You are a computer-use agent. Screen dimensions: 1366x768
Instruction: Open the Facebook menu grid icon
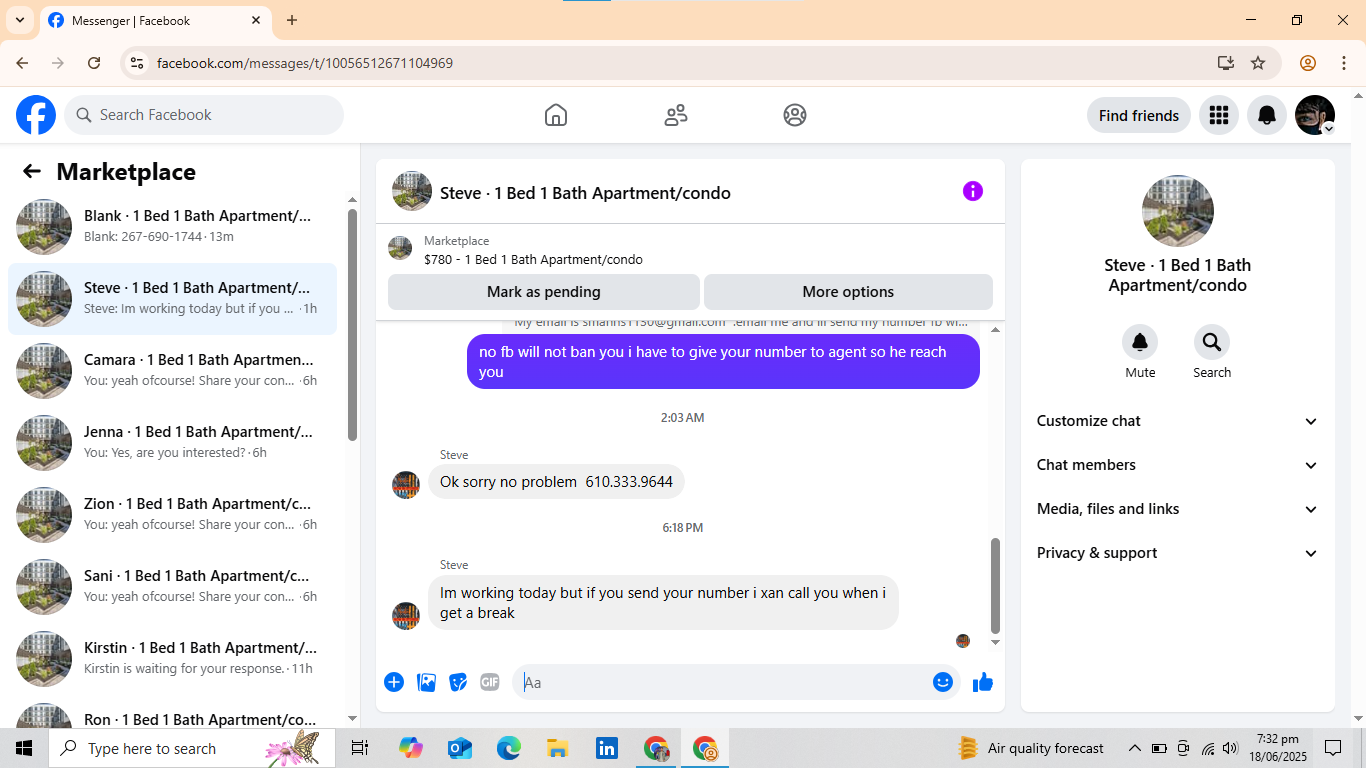pyautogui.click(x=1218, y=115)
